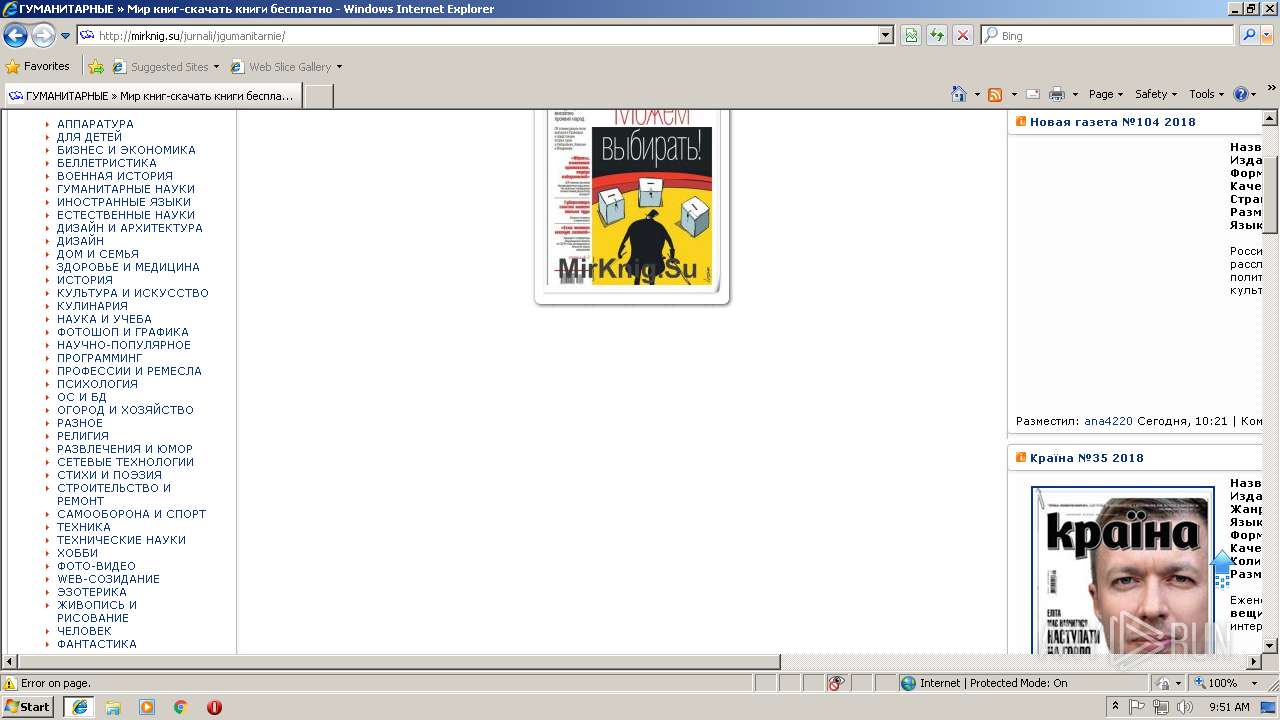Open the Page menu

pyautogui.click(x=1105, y=94)
